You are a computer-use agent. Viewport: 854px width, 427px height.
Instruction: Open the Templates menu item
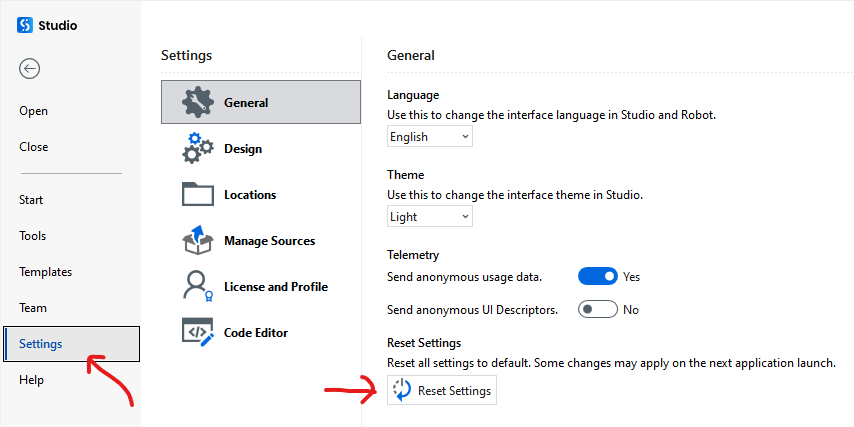[45, 272]
